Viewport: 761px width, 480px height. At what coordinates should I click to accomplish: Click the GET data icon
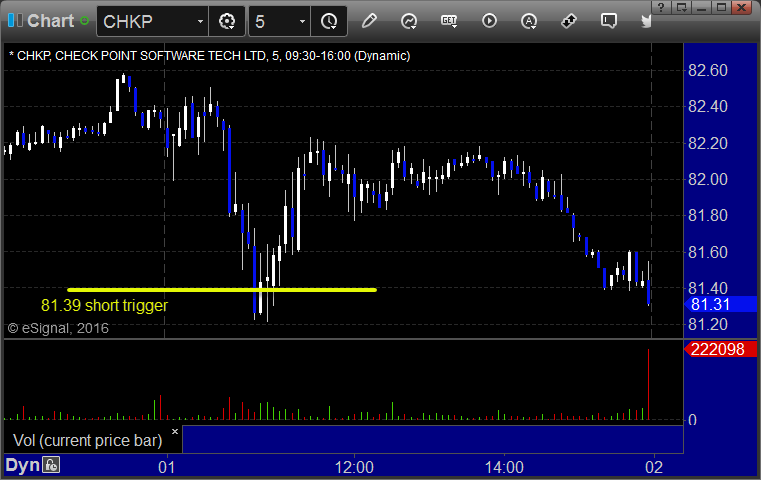(449, 21)
